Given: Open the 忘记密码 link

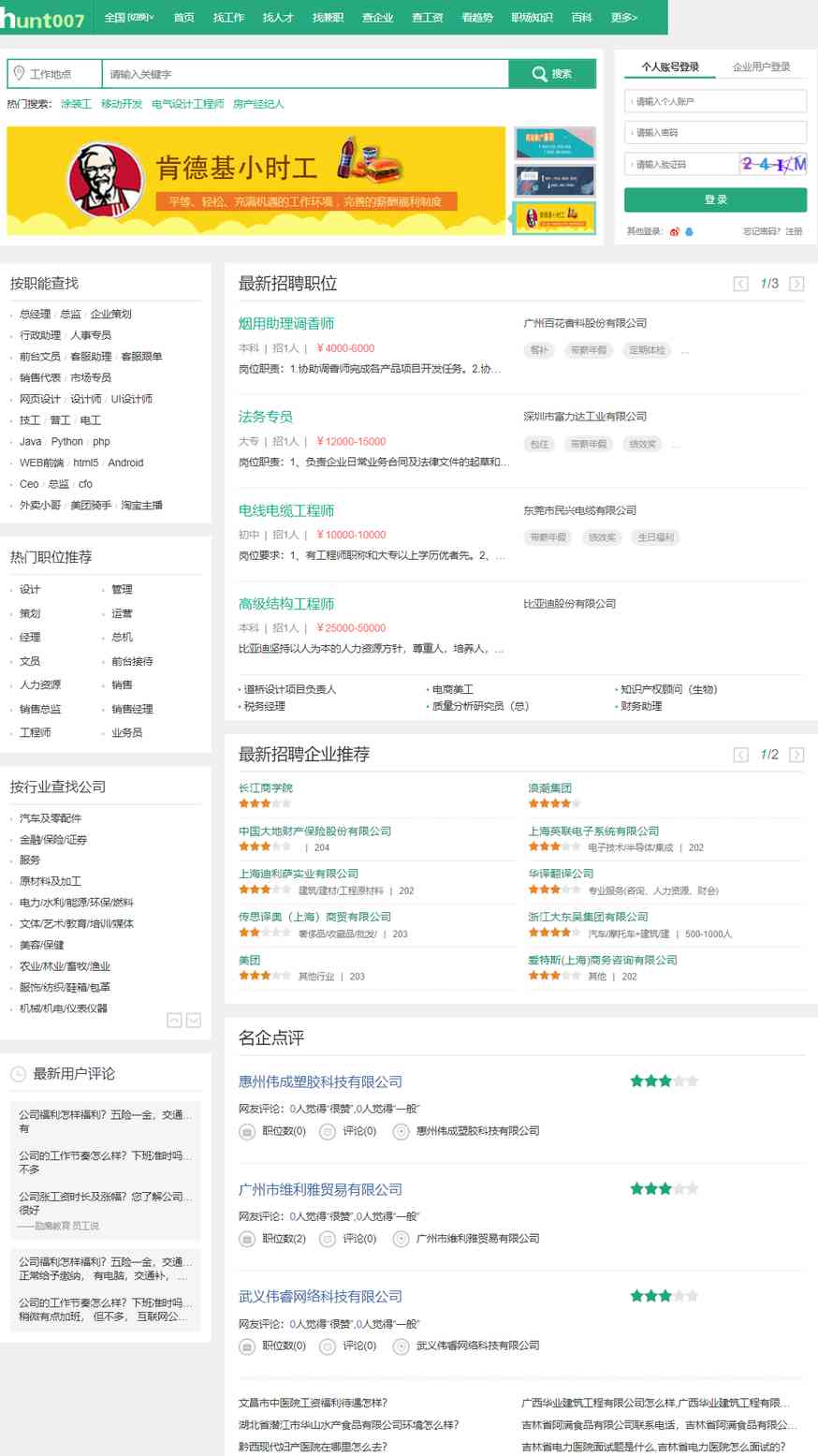Looking at the screenshot, I should click(762, 231).
